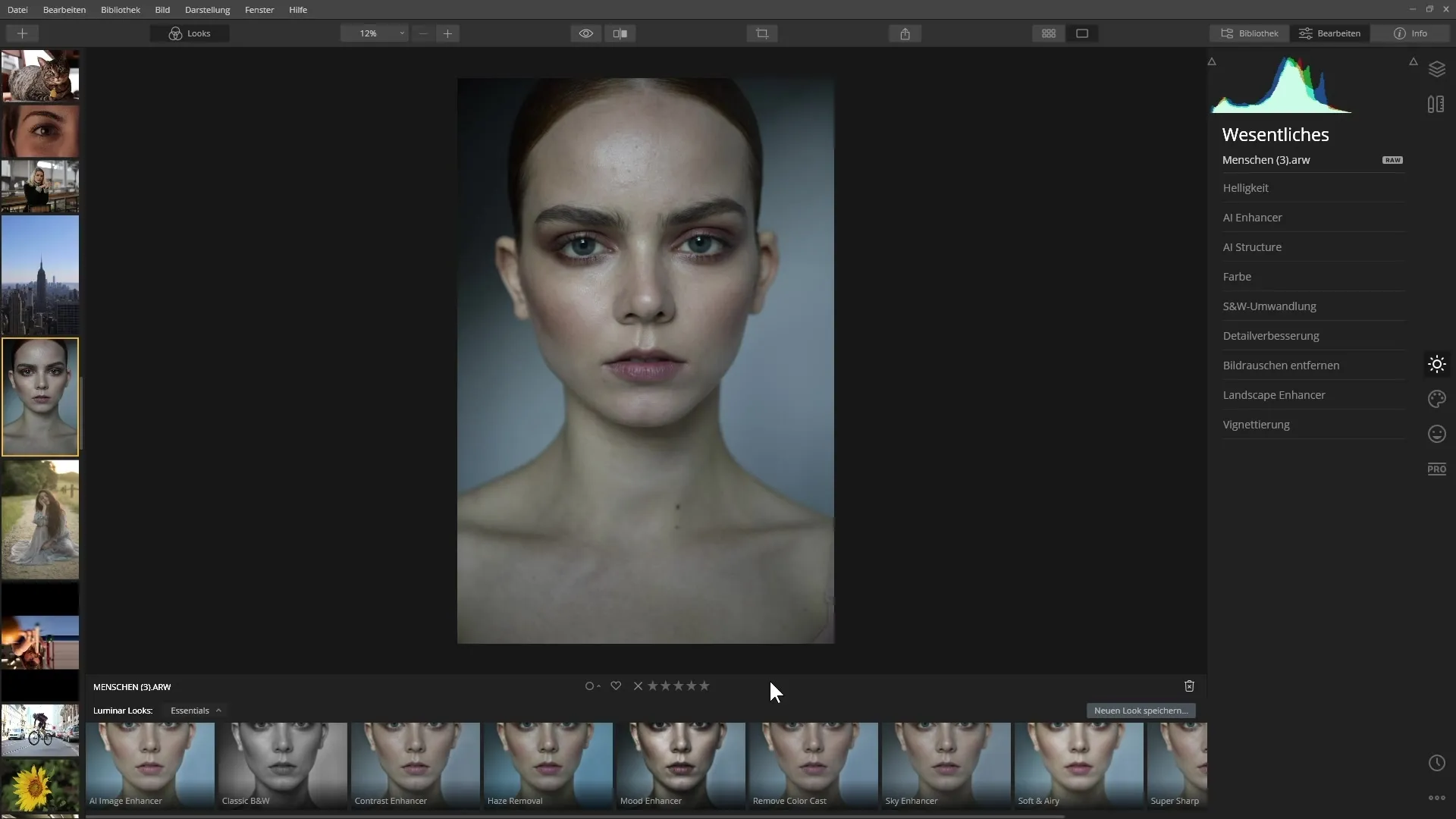Zoom in with the plus button
This screenshot has width=1456, height=819.
click(447, 33)
